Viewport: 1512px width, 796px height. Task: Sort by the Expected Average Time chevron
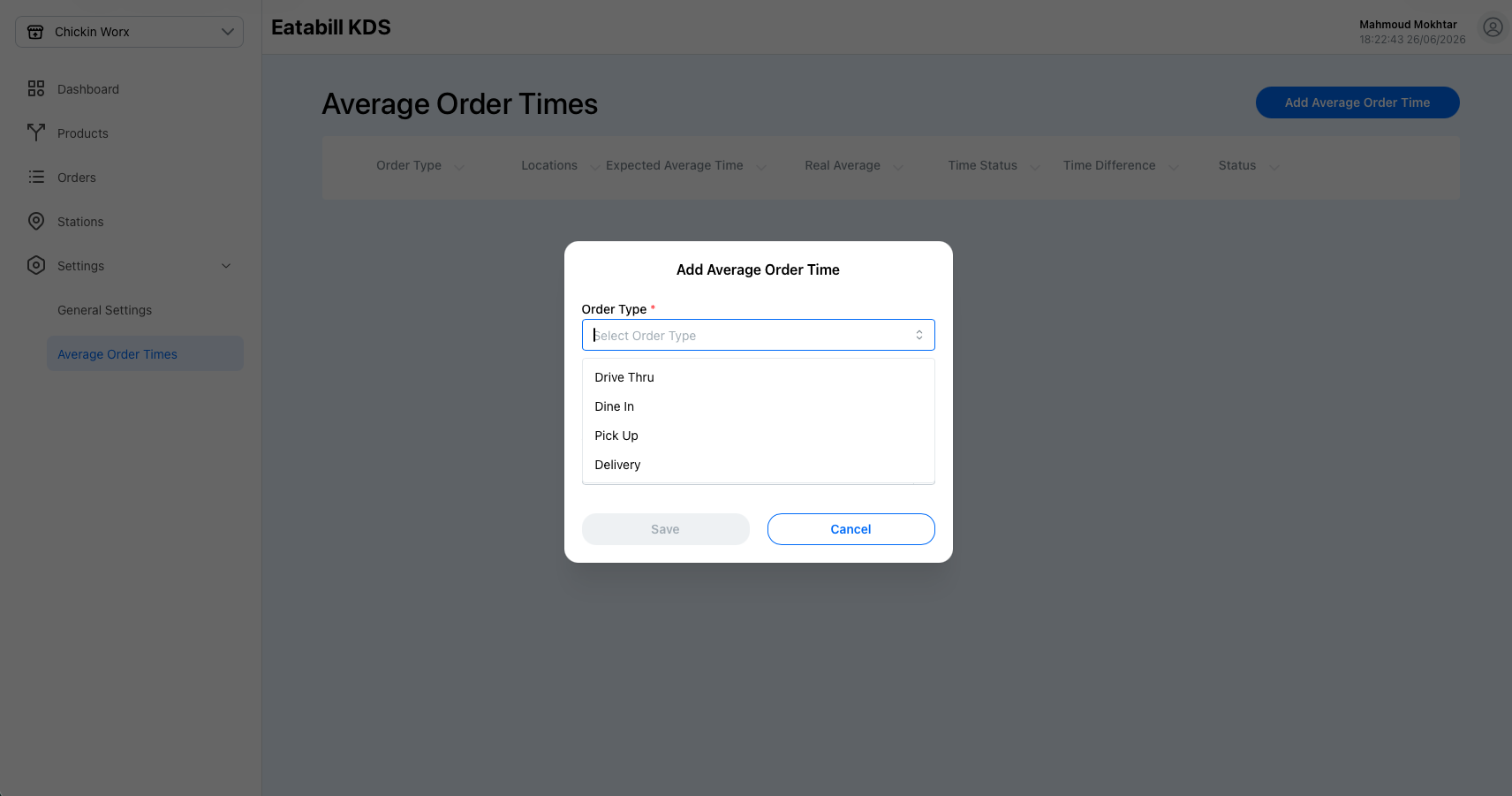761,167
